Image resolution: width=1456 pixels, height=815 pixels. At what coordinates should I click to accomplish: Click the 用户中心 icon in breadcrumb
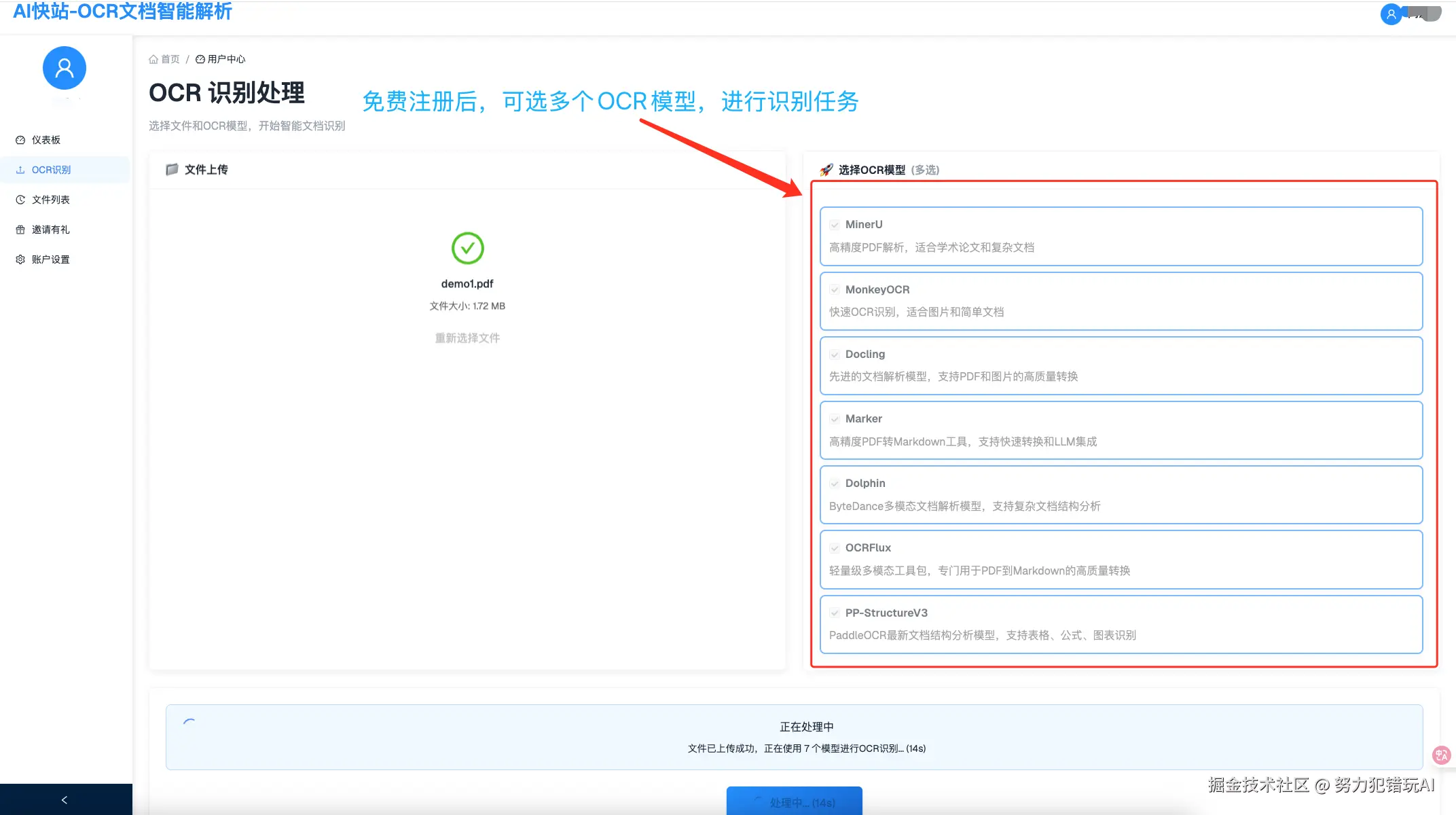(199, 58)
